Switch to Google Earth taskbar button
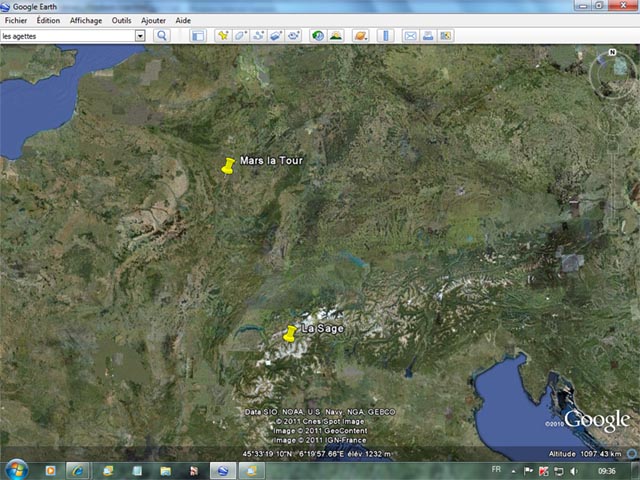 [x=223, y=471]
